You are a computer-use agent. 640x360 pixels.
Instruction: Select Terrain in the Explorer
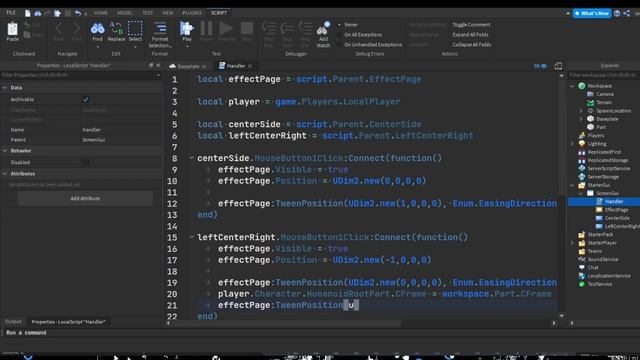tap(604, 102)
